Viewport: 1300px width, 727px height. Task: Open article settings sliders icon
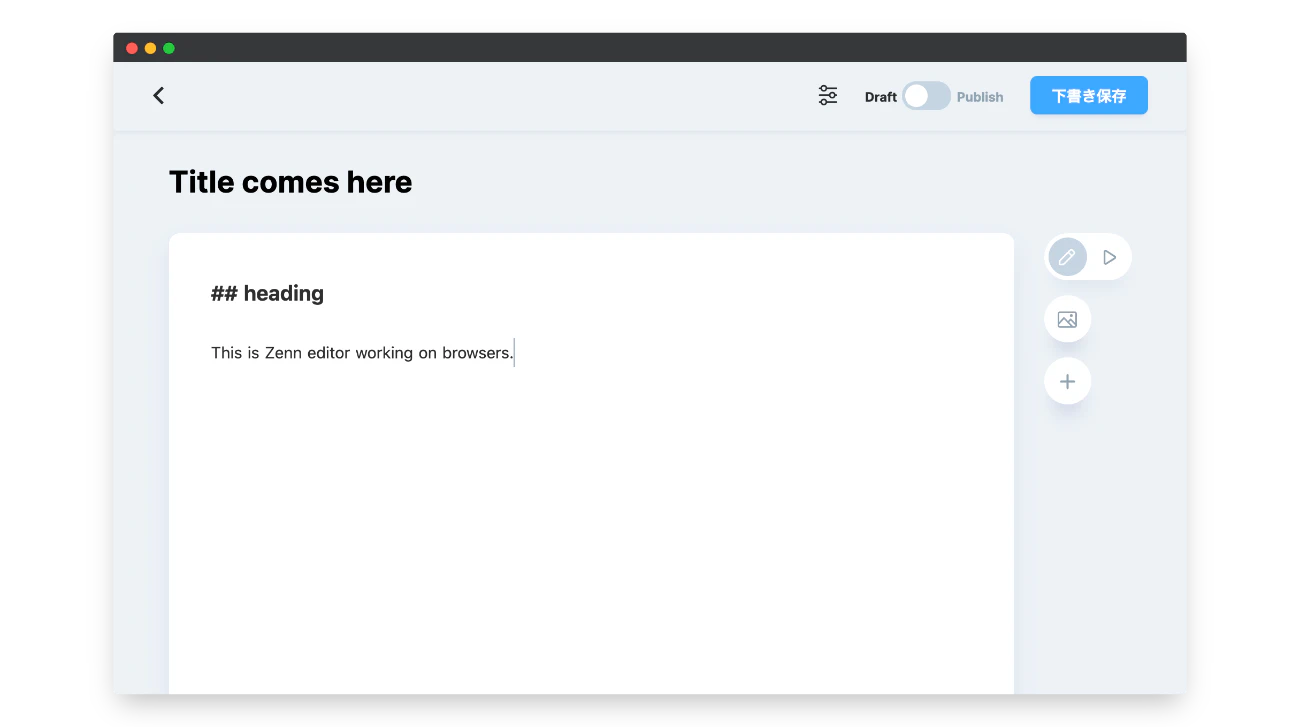(828, 96)
